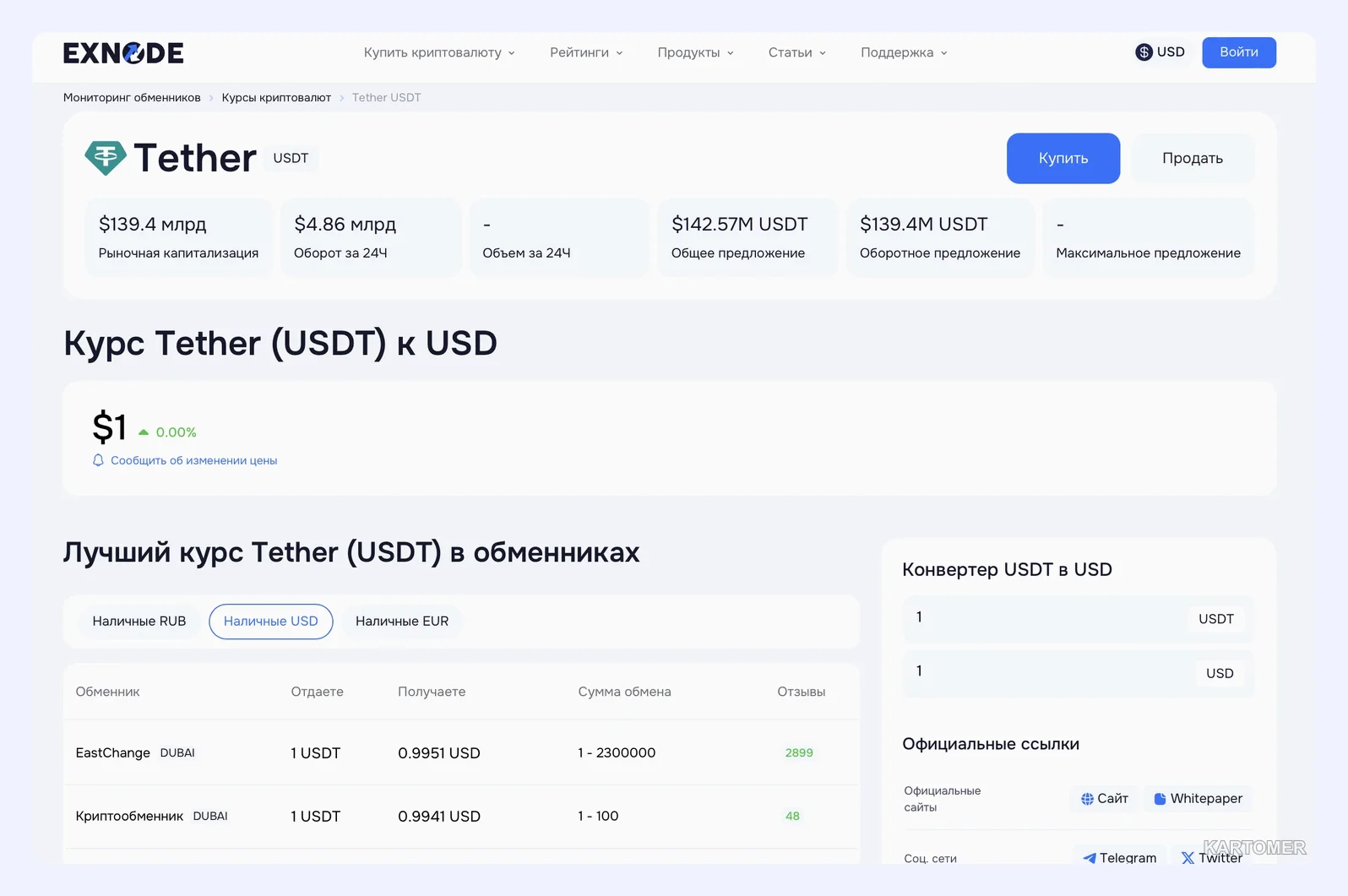Expand the Статьи menu

click(797, 52)
